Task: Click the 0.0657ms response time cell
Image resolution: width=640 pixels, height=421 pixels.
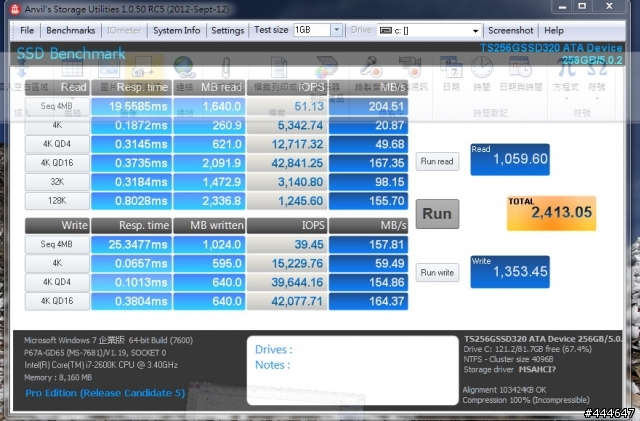Action: 131,263
